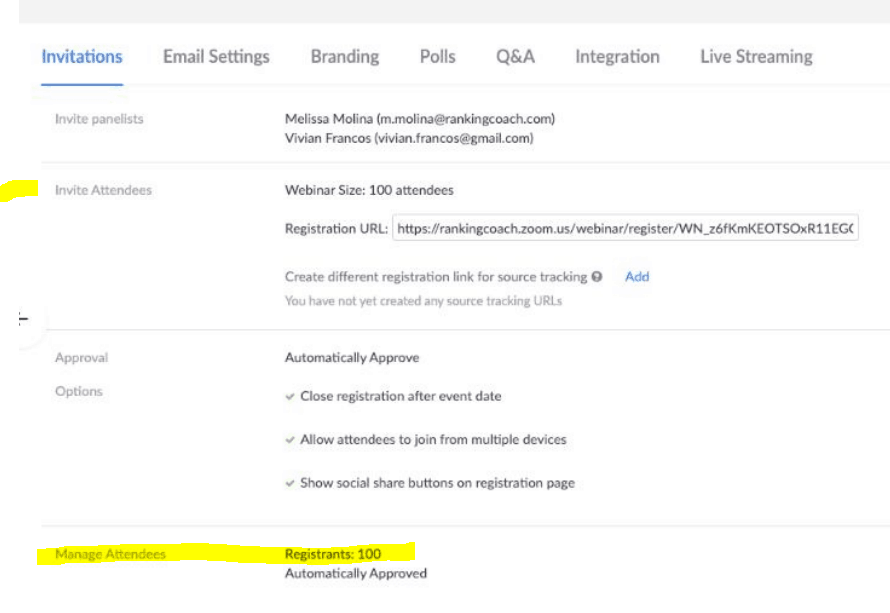Switch to Email Settings tab
The image size is (890, 613).
[x=216, y=57]
